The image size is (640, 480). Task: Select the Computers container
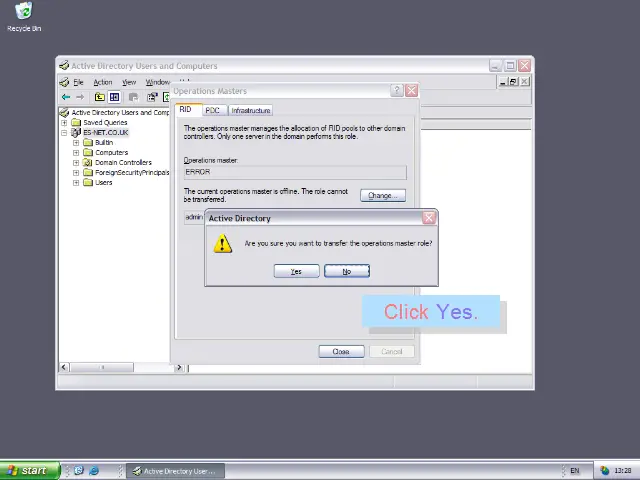point(111,153)
